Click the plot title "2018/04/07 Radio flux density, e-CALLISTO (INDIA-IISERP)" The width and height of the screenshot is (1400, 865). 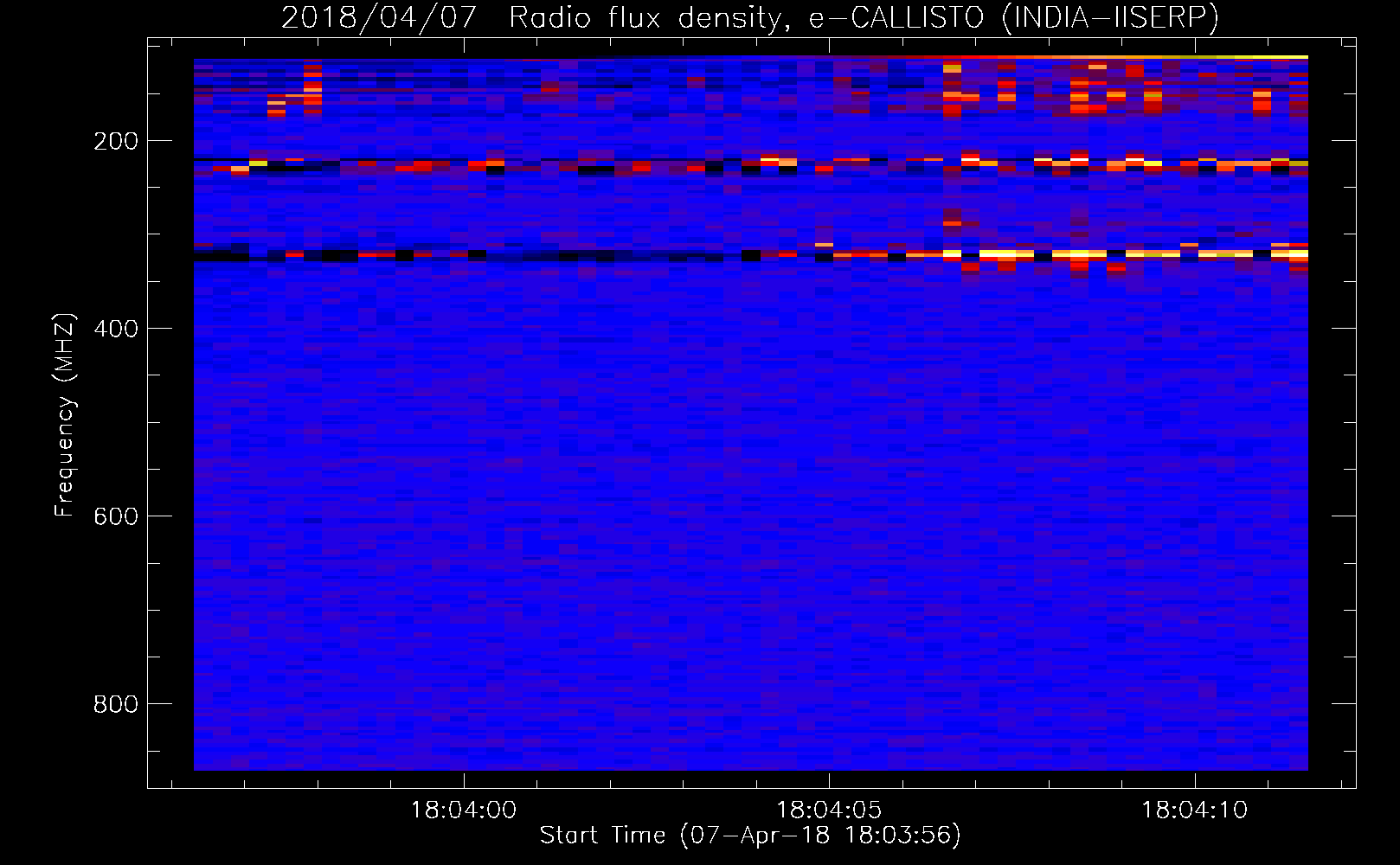[750, 17]
